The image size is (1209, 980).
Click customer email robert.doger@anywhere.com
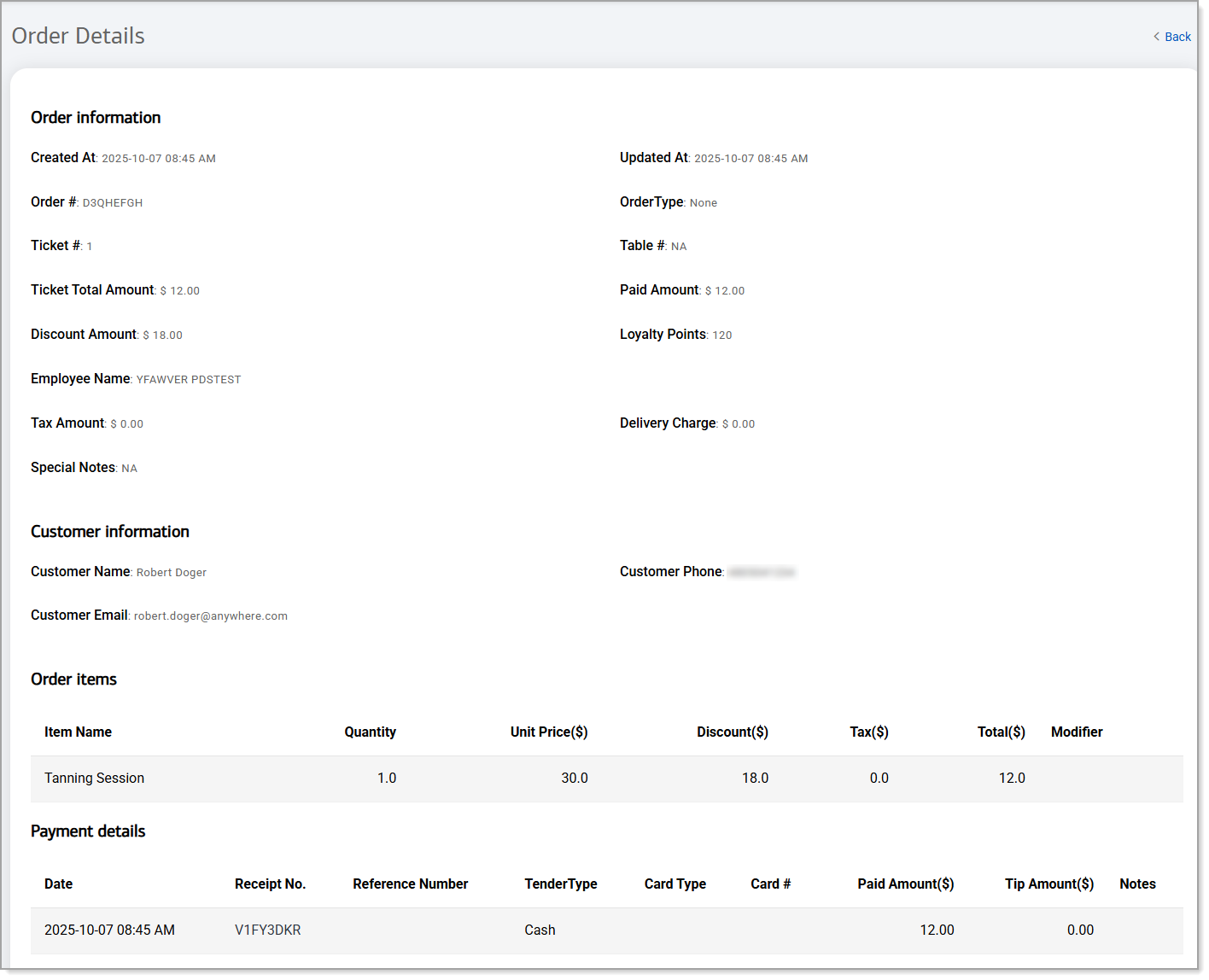click(x=210, y=615)
